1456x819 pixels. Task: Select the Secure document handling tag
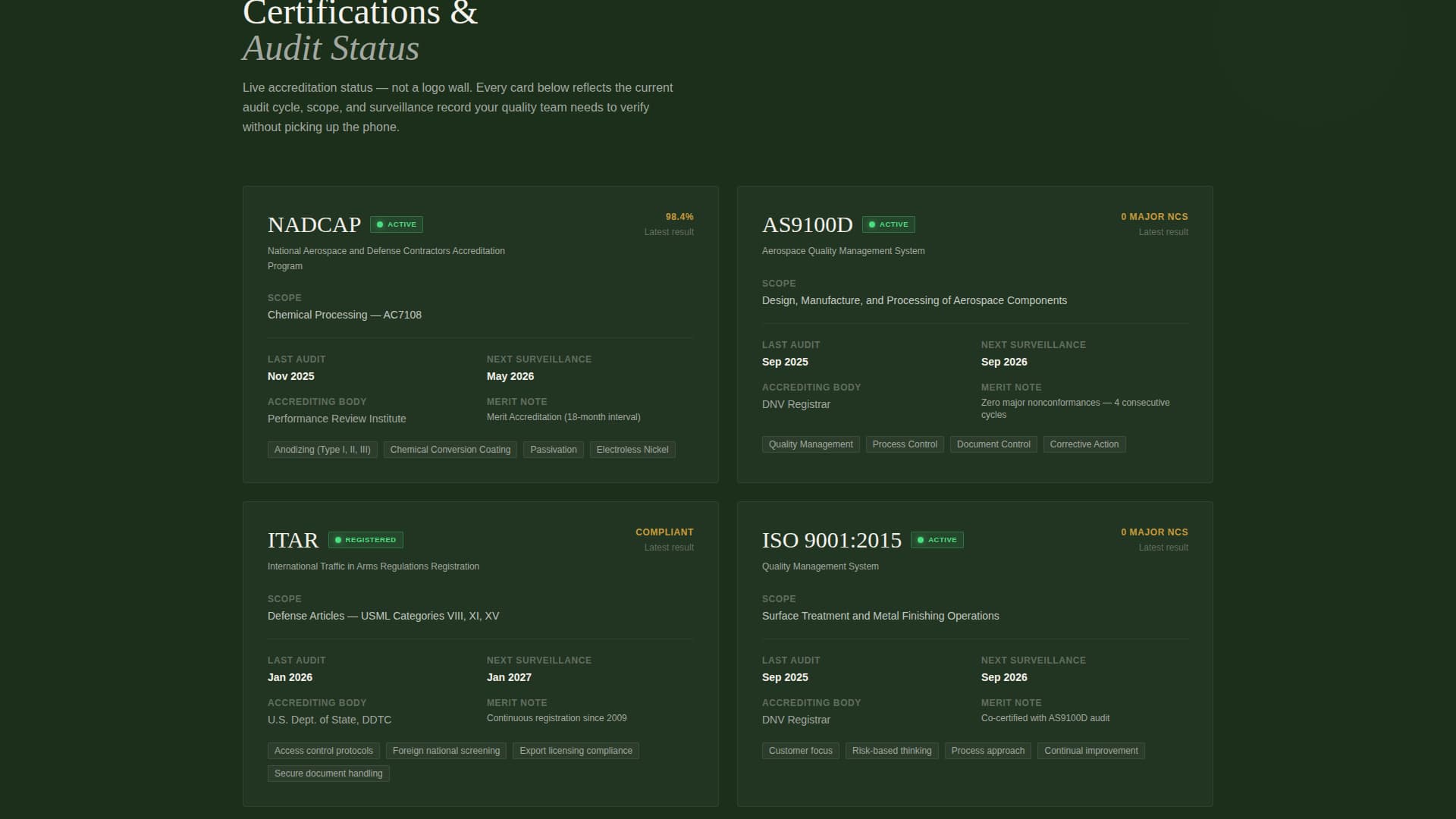328,773
